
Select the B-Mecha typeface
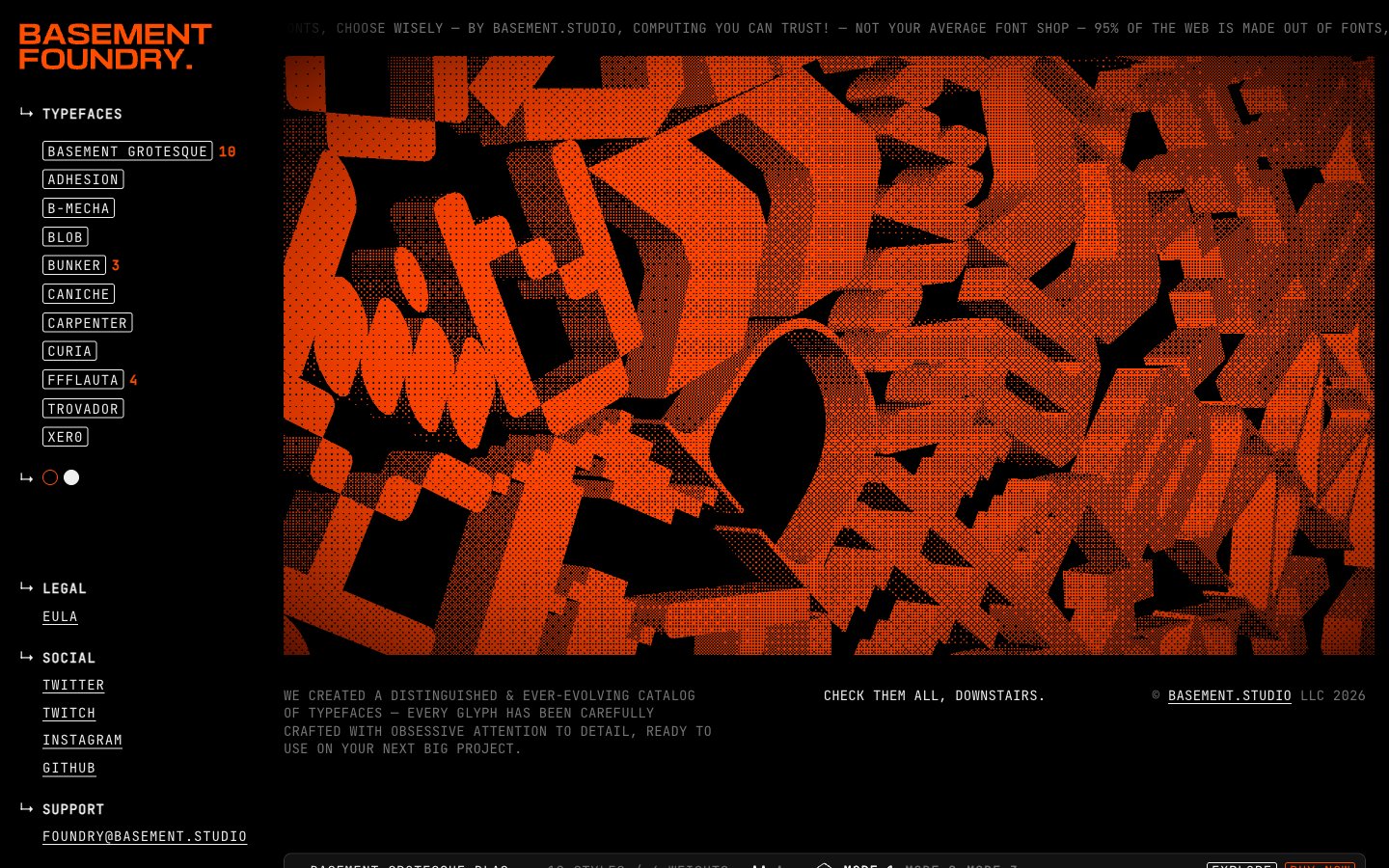(x=79, y=208)
